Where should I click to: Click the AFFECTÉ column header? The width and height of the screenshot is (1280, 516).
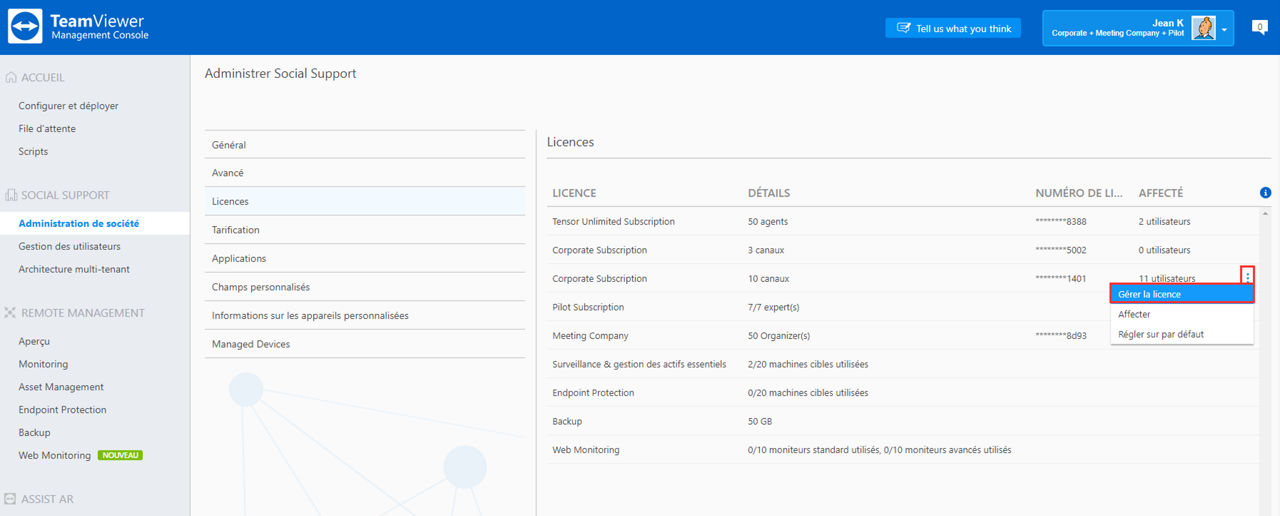point(1161,193)
